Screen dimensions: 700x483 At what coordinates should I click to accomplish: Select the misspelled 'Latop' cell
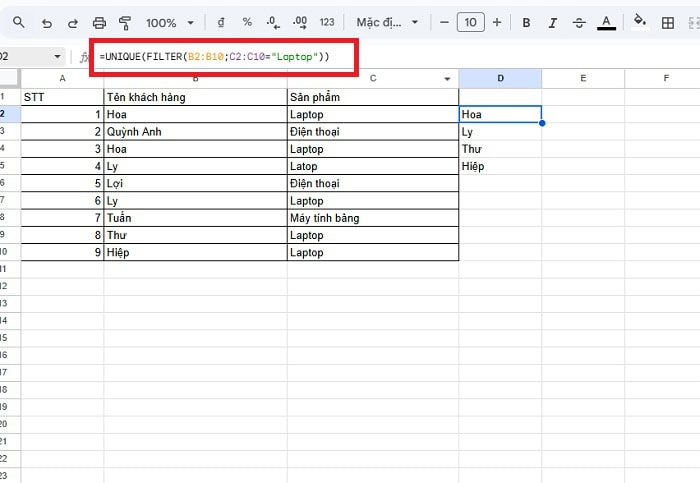pos(373,166)
